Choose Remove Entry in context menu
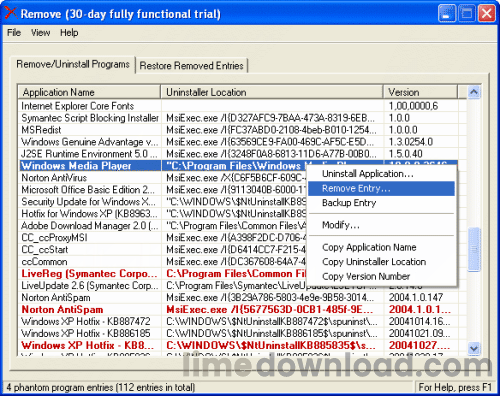 coord(381,188)
